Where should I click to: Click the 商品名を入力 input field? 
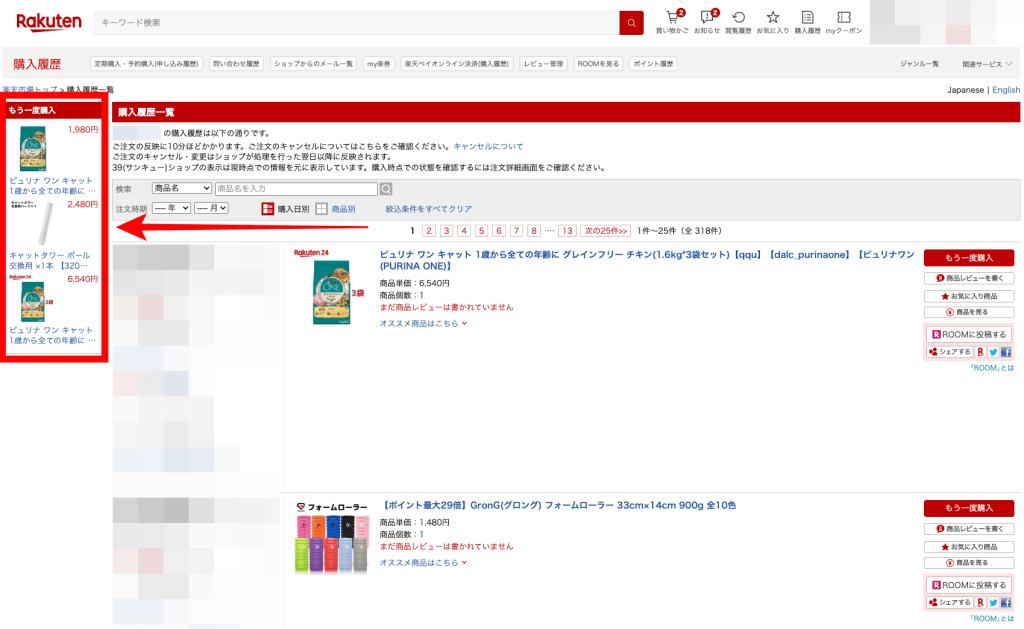point(296,189)
